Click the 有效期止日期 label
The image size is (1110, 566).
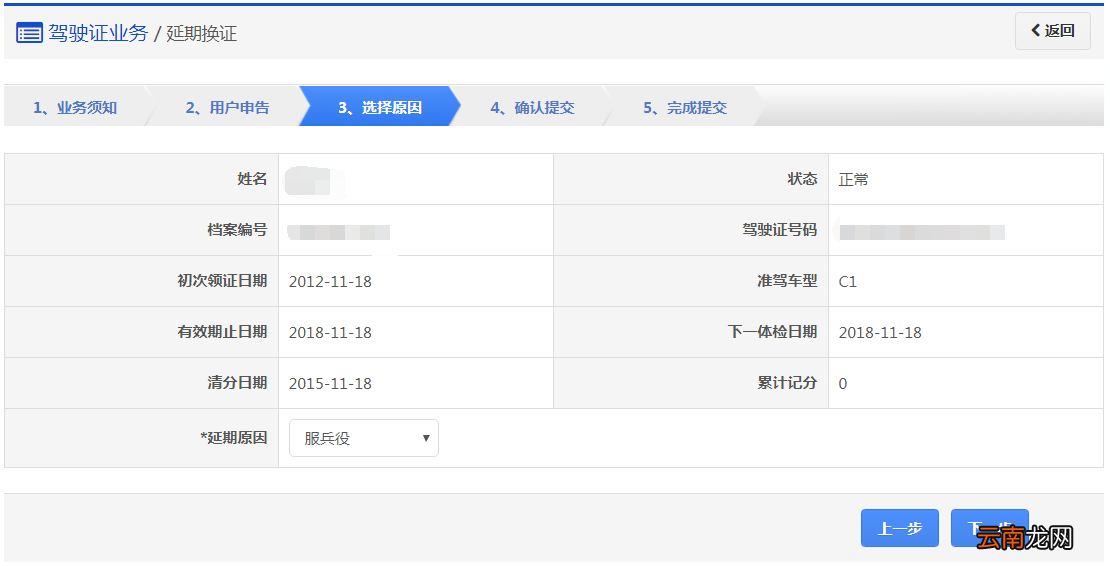(222, 332)
